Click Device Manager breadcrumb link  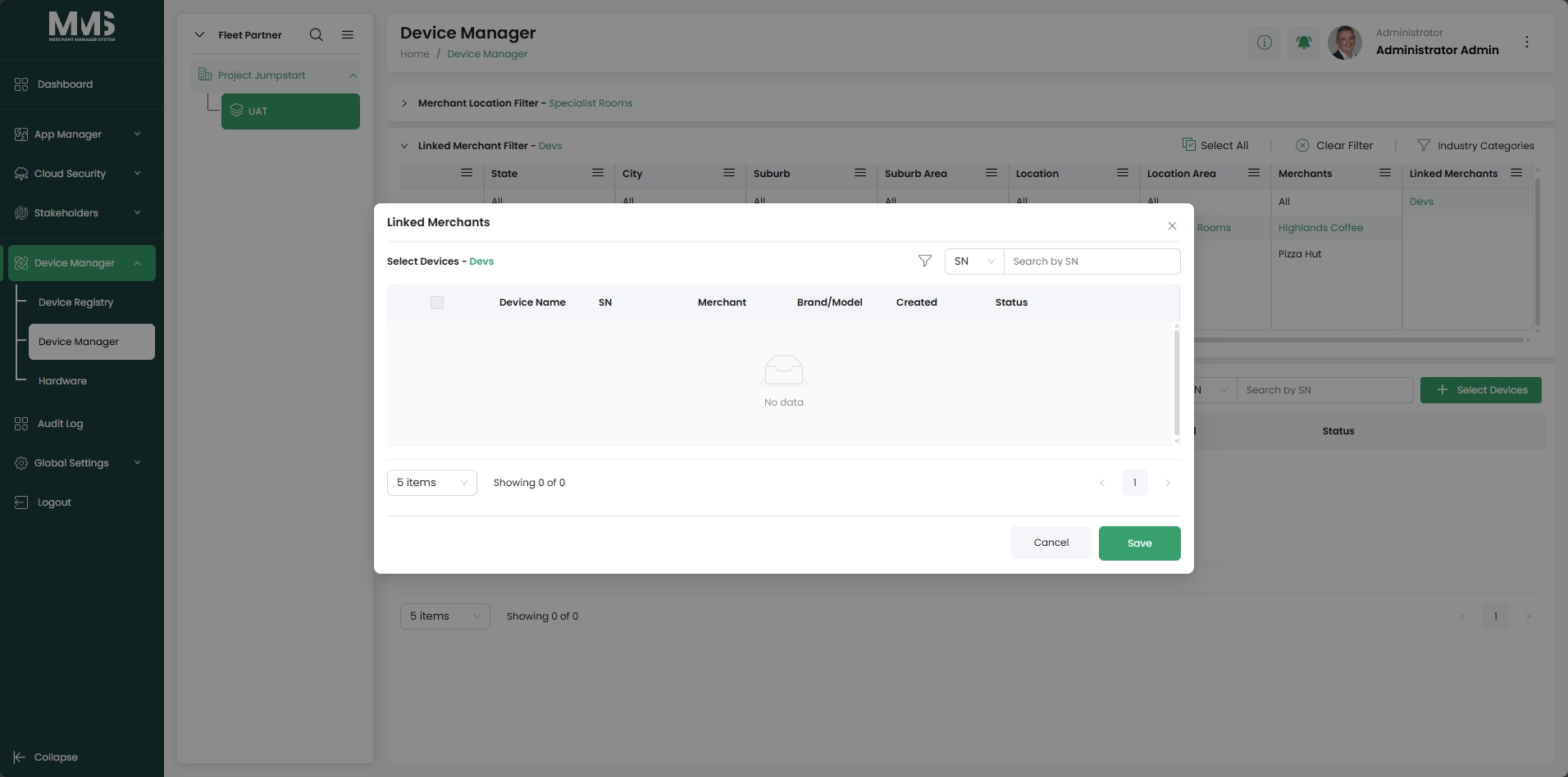click(487, 54)
